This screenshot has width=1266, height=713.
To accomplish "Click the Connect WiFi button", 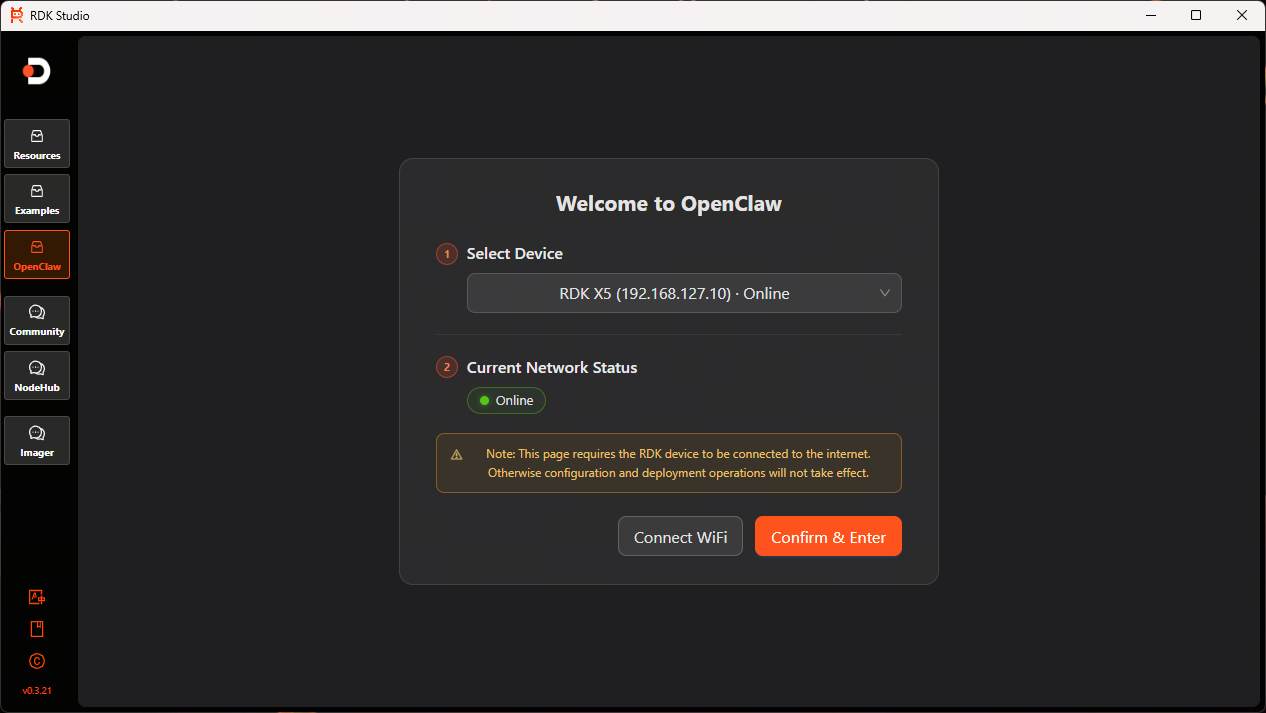I will pos(680,537).
